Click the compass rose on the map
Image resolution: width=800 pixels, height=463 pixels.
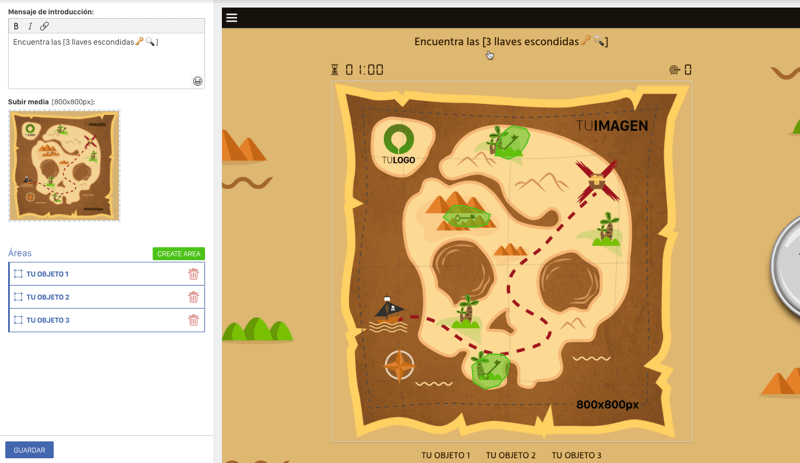point(399,365)
